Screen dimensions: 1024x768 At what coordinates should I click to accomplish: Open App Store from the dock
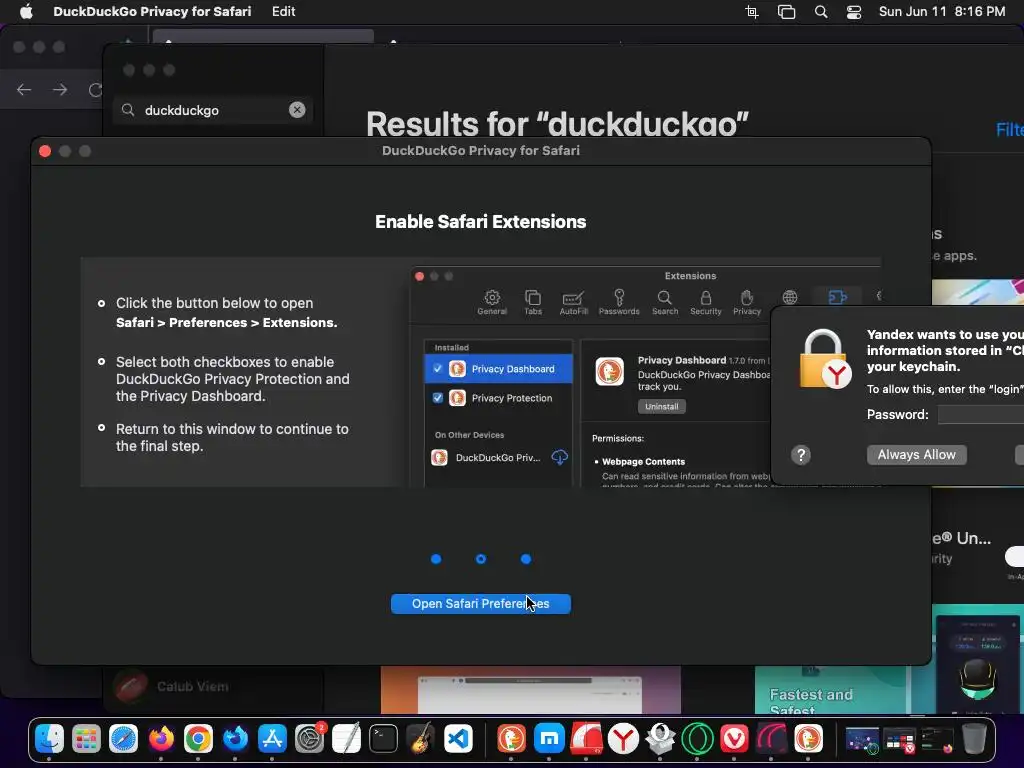(x=272, y=739)
